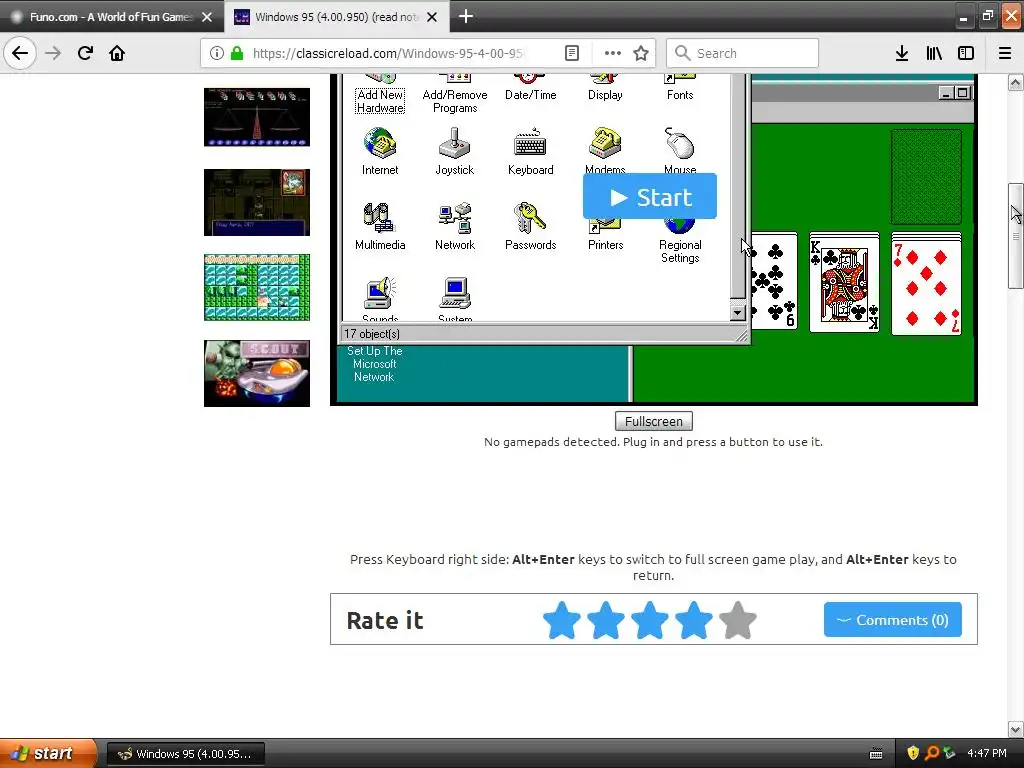Open the teal tile maze game thumbnail
The image size is (1024, 768).
[257, 287]
